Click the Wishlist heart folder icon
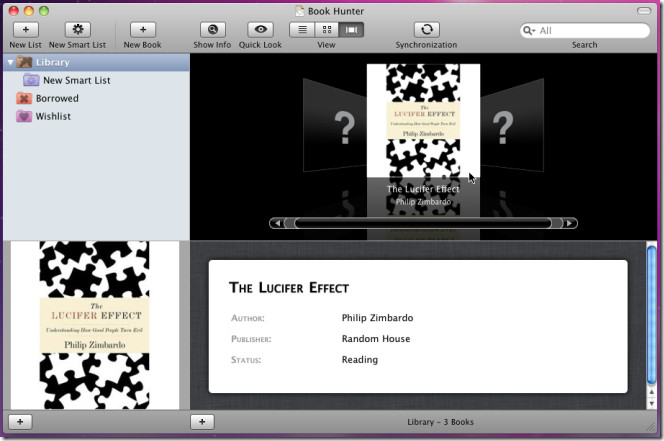 24,116
